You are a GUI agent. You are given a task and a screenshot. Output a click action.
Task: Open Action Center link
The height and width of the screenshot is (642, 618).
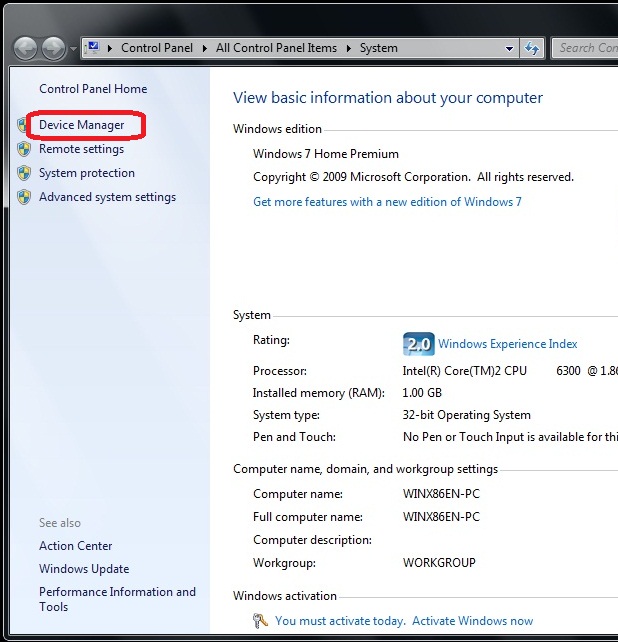tap(75, 546)
